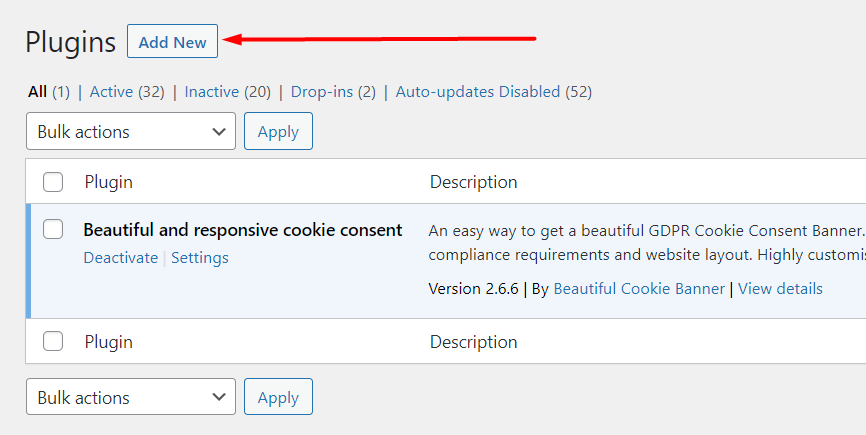The width and height of the screenshot is (866, 435).
Task: Open the bottom Bulk actions dropdown
Action: 131,397
